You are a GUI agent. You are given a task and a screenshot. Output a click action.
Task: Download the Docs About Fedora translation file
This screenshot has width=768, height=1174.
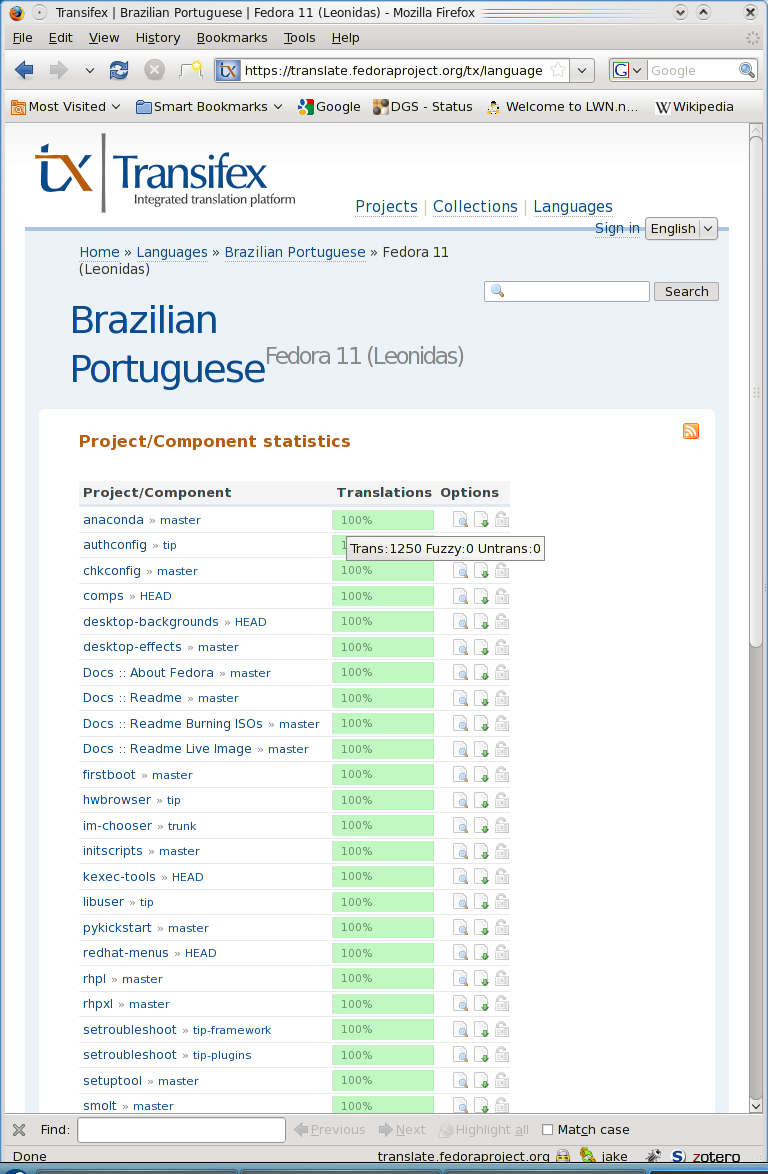click(x=481, y=672)
